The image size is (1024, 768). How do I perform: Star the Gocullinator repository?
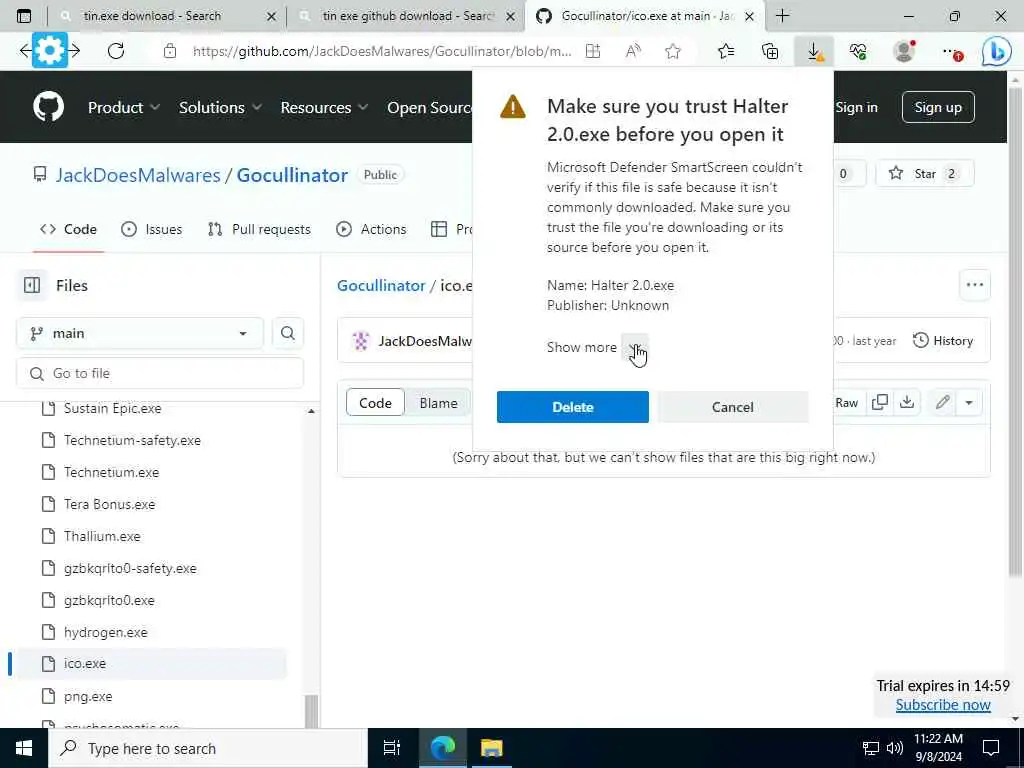point(925,174)
